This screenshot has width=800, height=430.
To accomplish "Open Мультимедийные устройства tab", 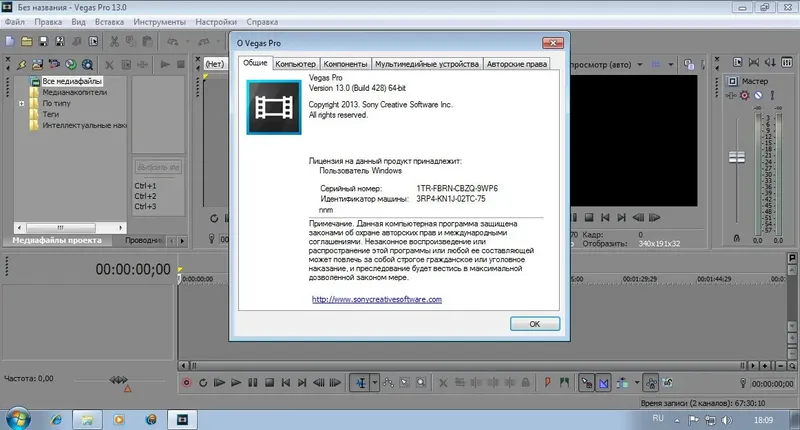I will (x=427, y=64).
